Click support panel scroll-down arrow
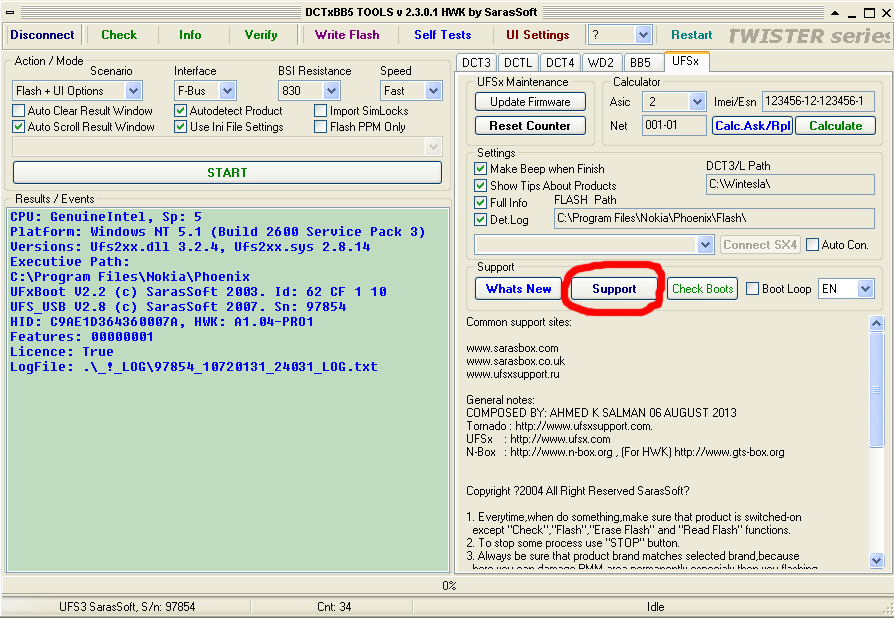Screen dimensions: 894x618 click(x=876, y=560)
